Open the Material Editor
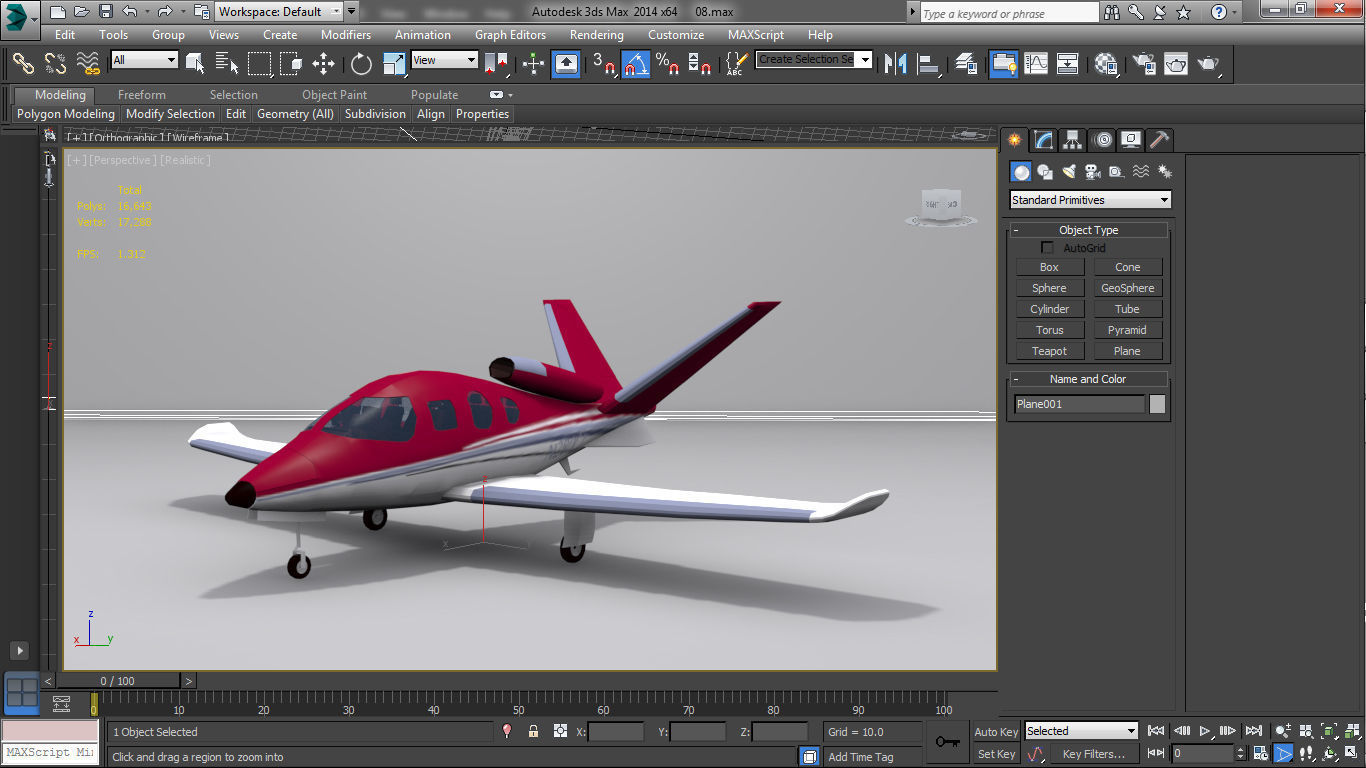Image resolution: width=1366 pixels, height=768 pixels. click(x=1105, y=64)
